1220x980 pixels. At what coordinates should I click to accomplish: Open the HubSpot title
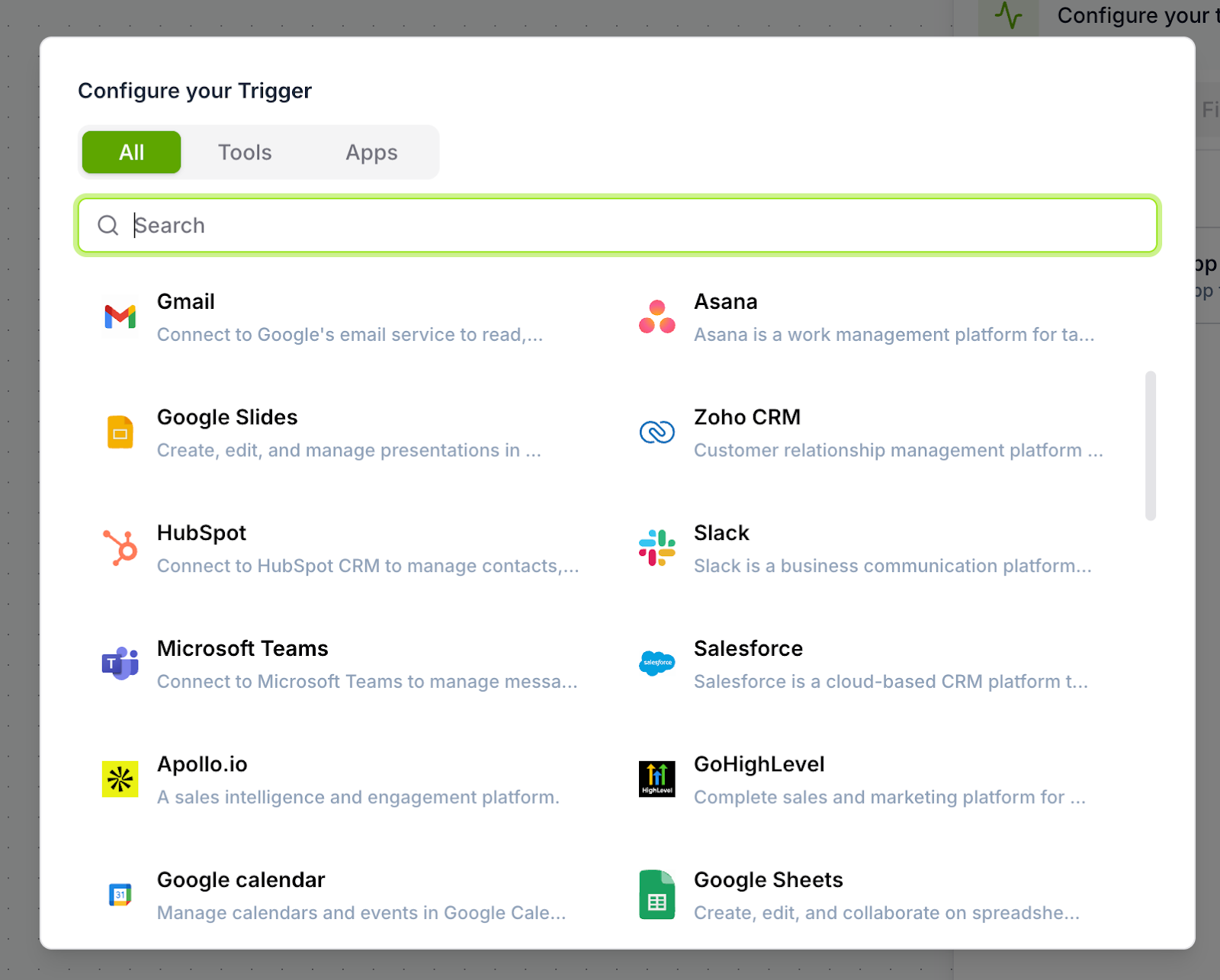(201, 533)
